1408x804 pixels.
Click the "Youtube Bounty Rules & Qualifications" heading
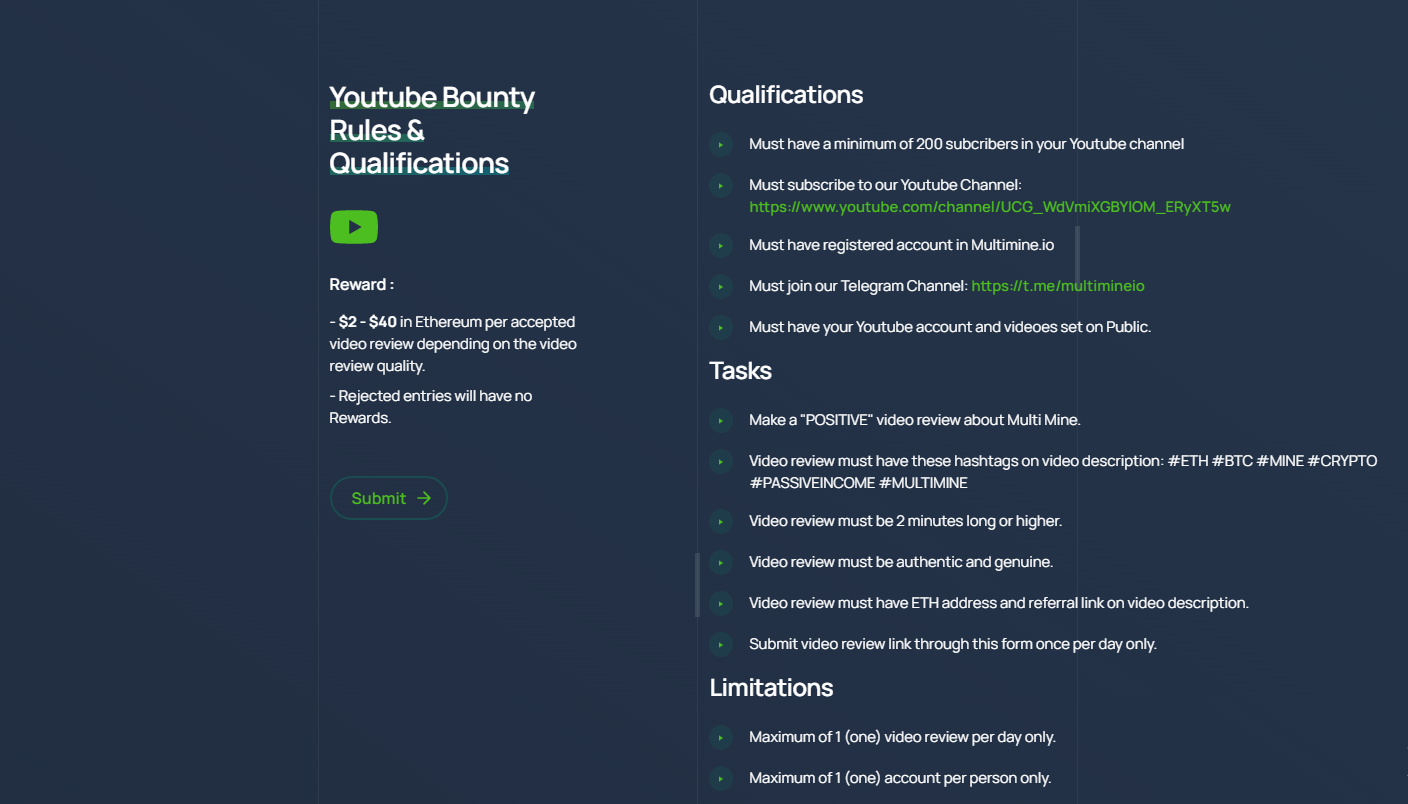(432, 130)
